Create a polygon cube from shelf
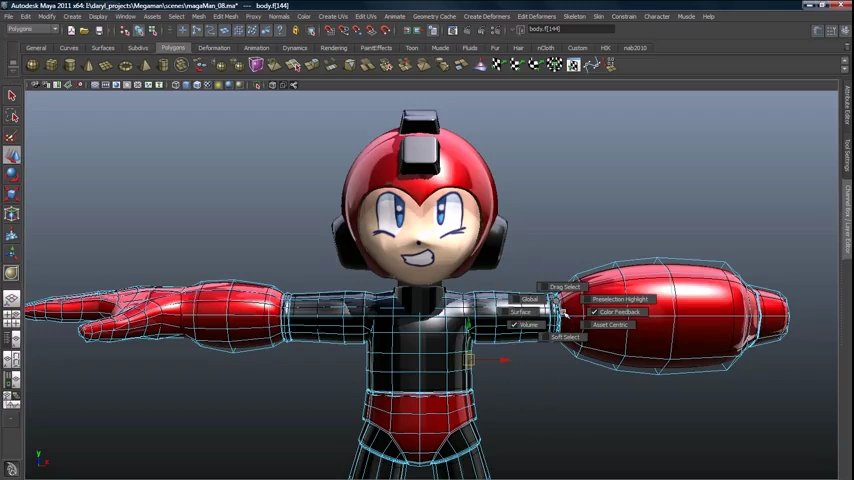 click(x=51, y=65)
